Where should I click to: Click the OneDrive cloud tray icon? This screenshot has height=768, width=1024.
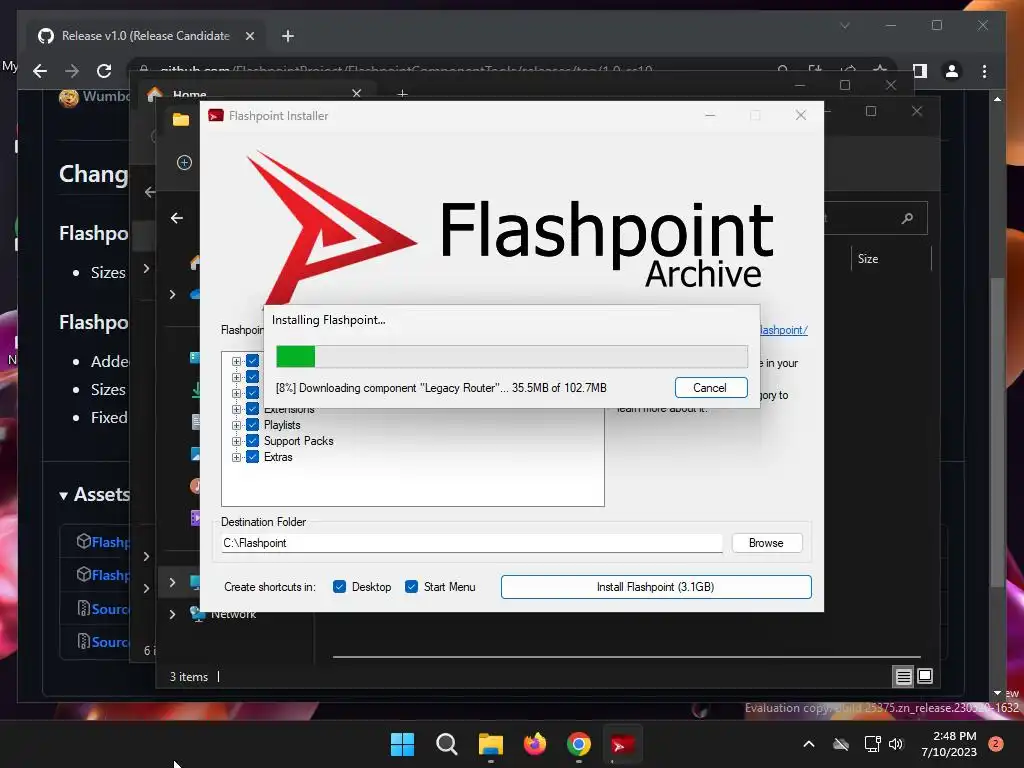[x=841, y=744]
